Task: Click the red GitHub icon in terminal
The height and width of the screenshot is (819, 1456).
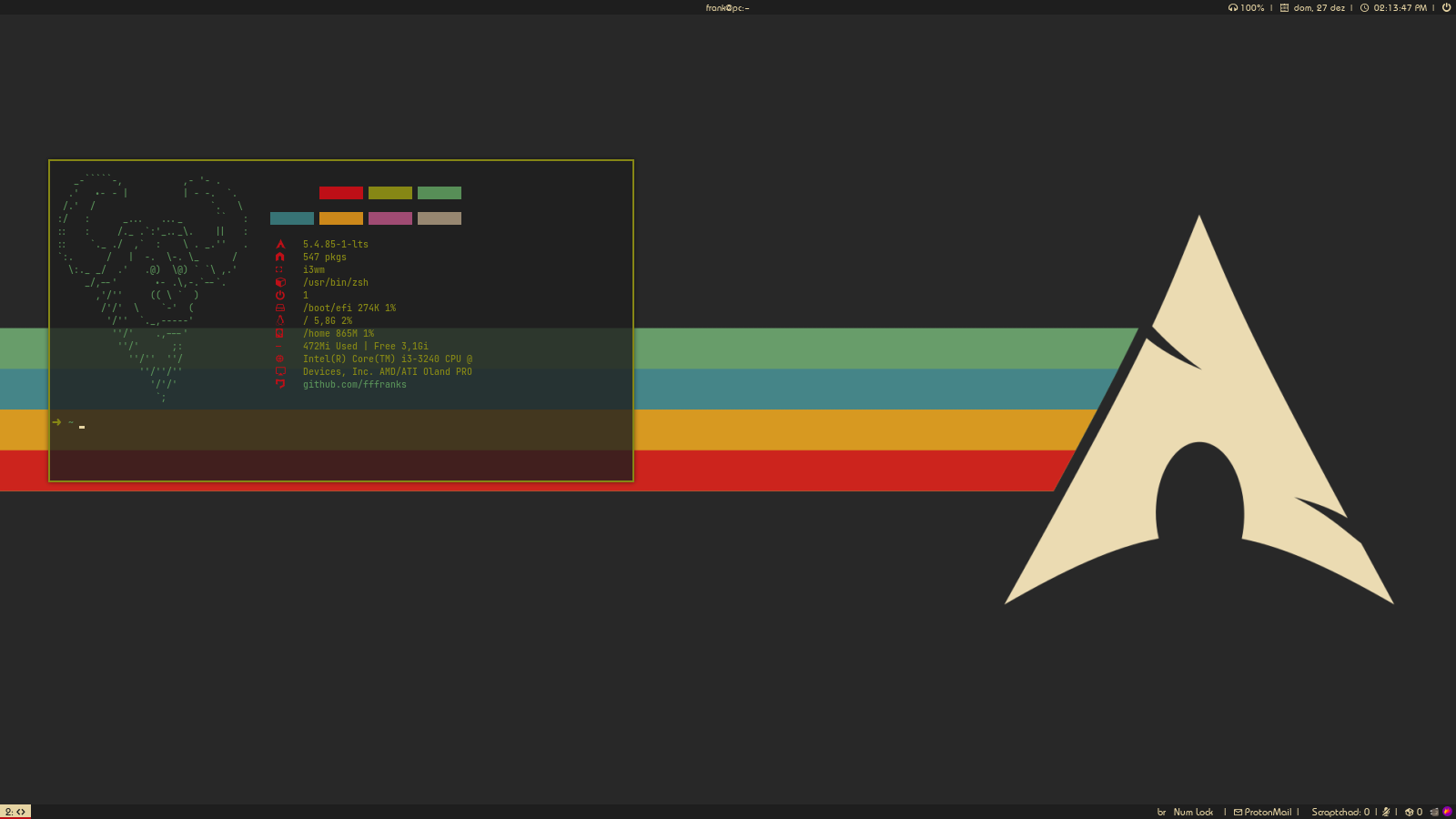Action: (280, 384)
